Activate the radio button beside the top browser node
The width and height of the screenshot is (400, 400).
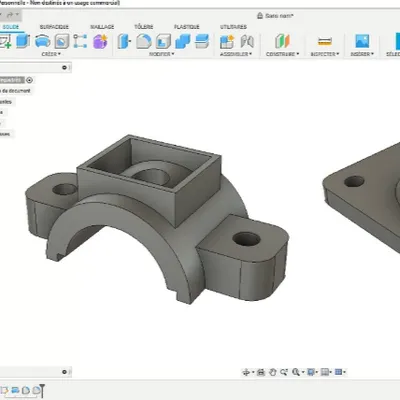click(29, 80)
